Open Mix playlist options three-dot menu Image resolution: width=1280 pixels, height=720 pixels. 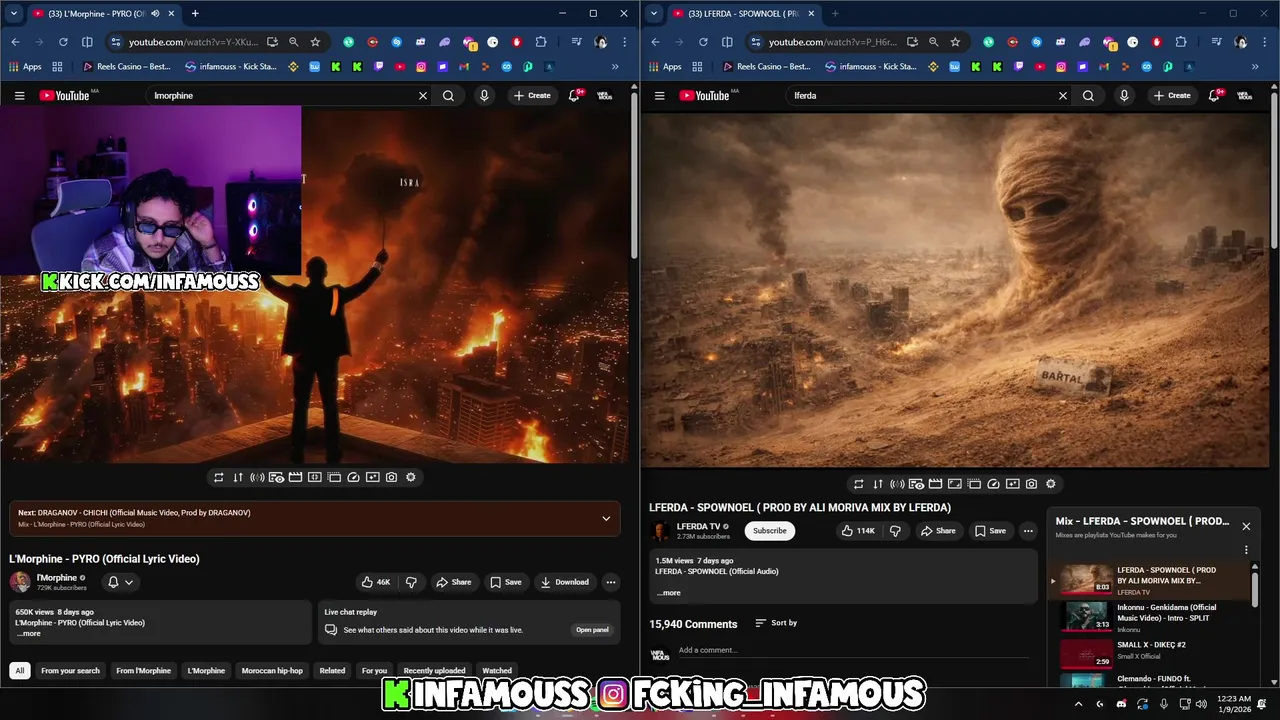tap(1246, 550)
